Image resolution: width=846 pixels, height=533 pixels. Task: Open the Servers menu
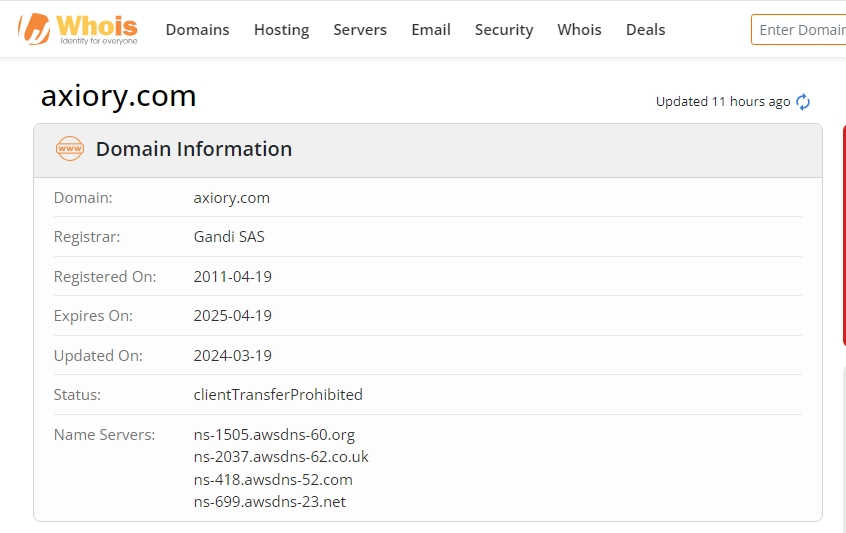tap(360, 30)
